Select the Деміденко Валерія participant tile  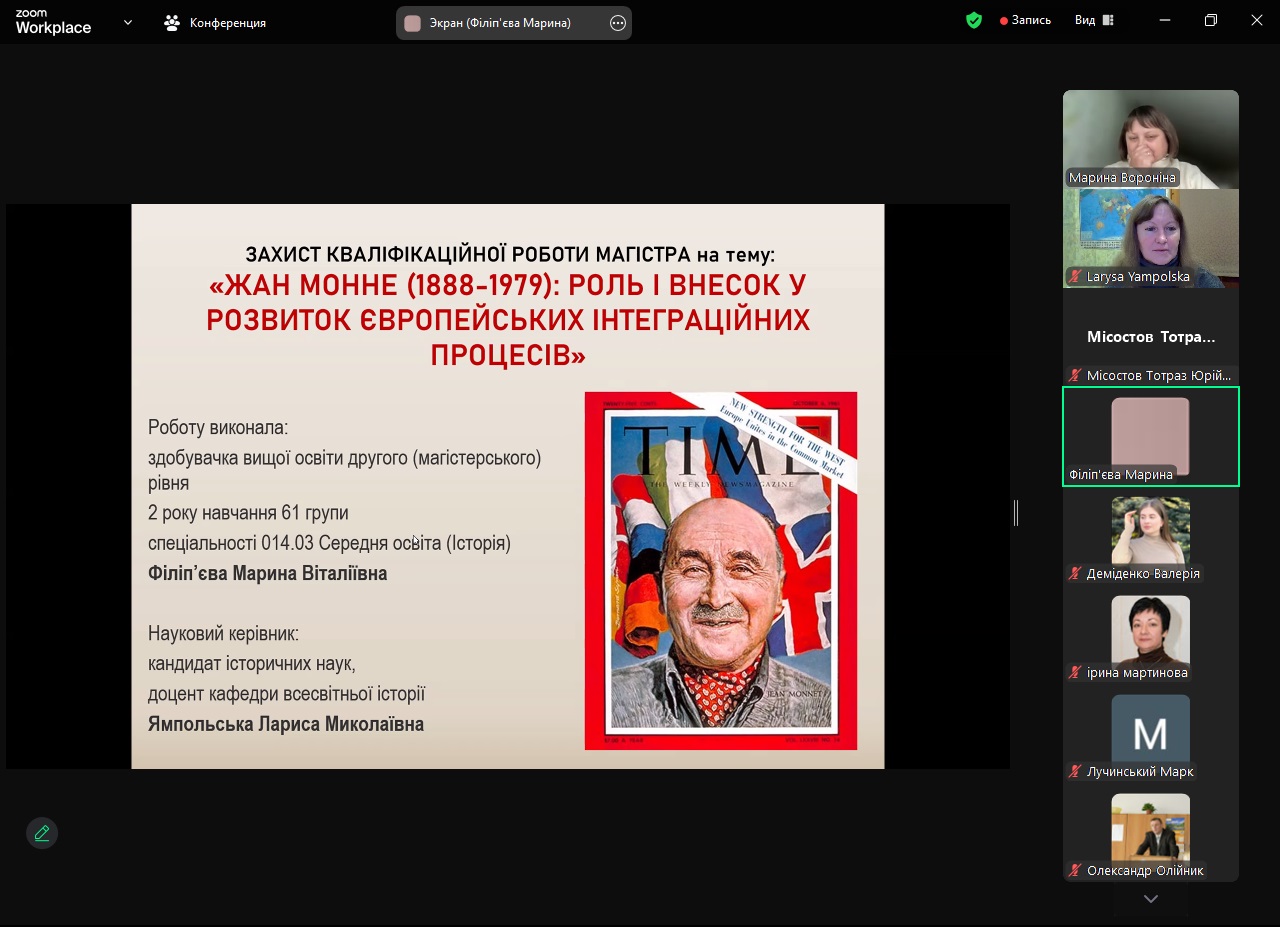coord(1151,535)
